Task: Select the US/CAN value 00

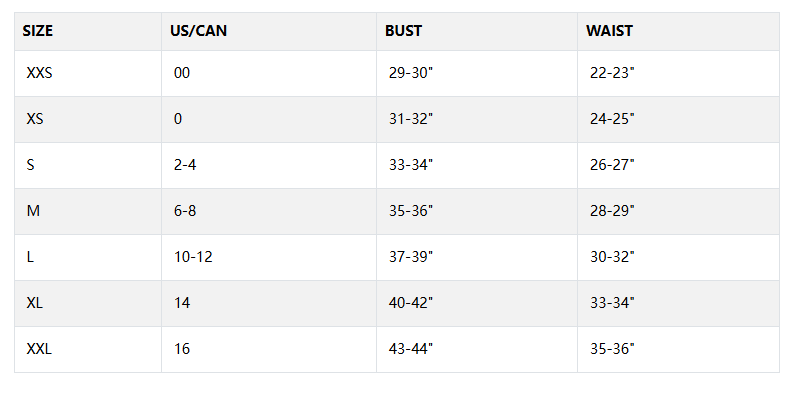Action: [182, 73]
